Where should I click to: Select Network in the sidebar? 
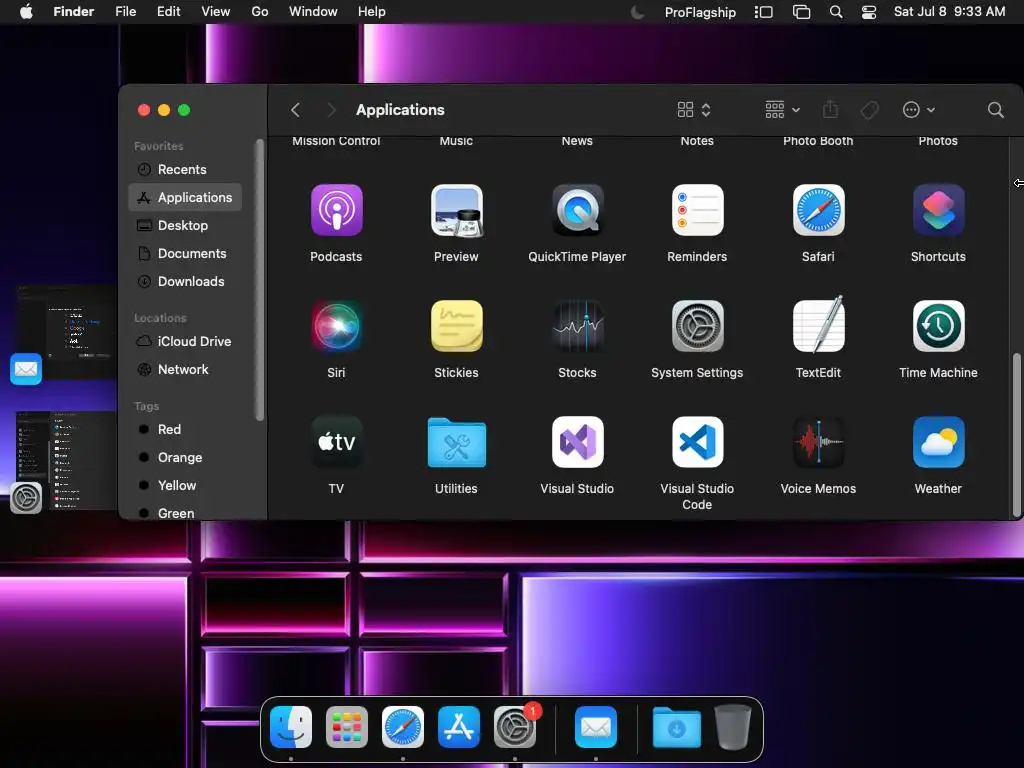click(x=185, y=370)
